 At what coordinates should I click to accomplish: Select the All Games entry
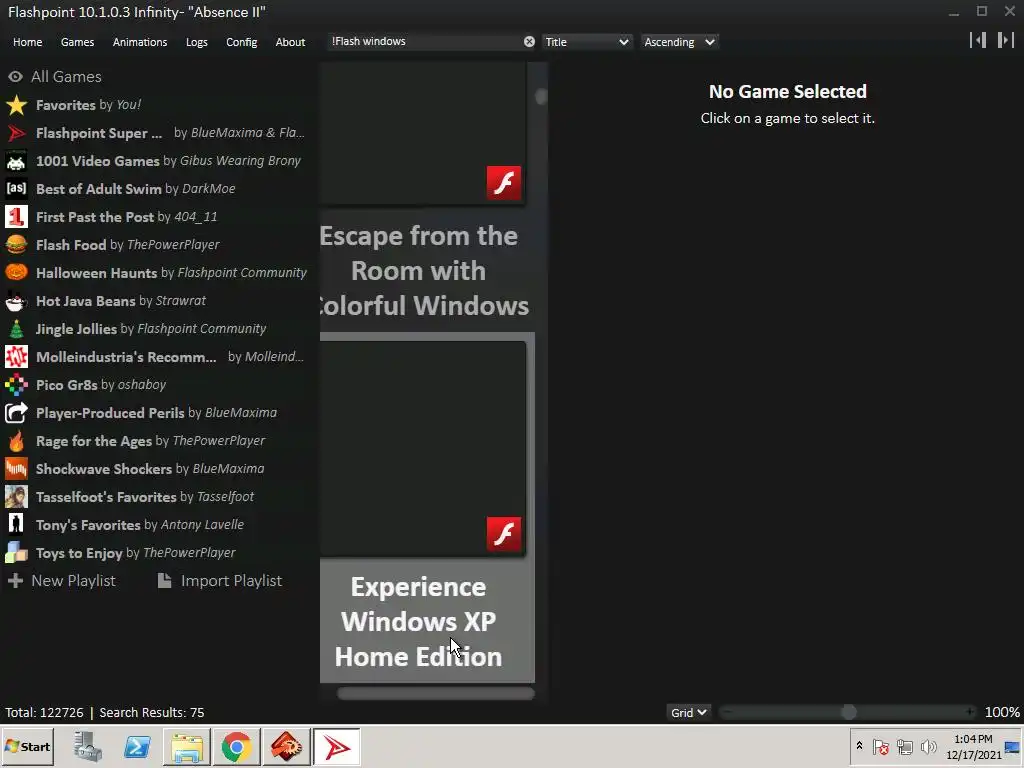point(66,77)
